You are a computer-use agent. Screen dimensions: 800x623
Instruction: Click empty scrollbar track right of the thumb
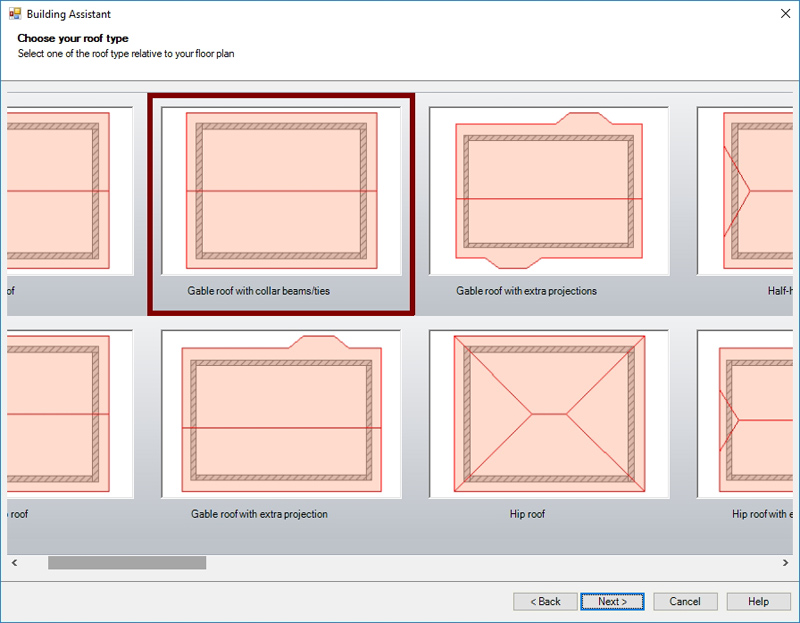coord(480,563)
